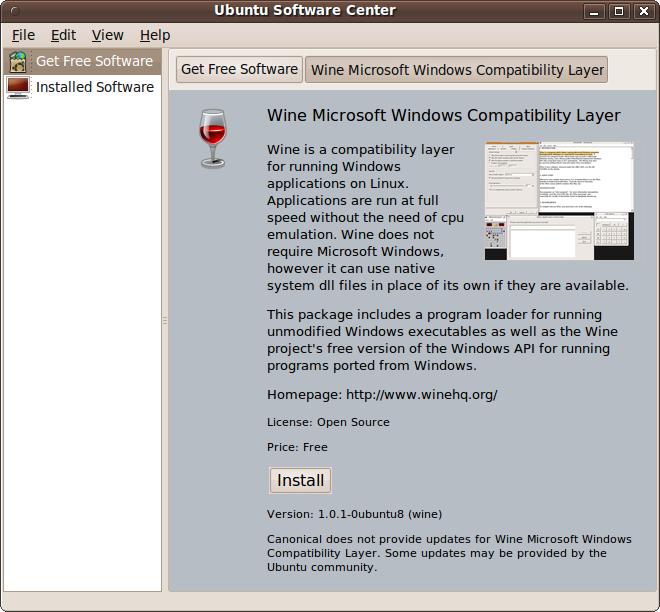
Task: Click the Wine Microsoft Windows Compatibility Layer breadcrumb
Action: 457,69
